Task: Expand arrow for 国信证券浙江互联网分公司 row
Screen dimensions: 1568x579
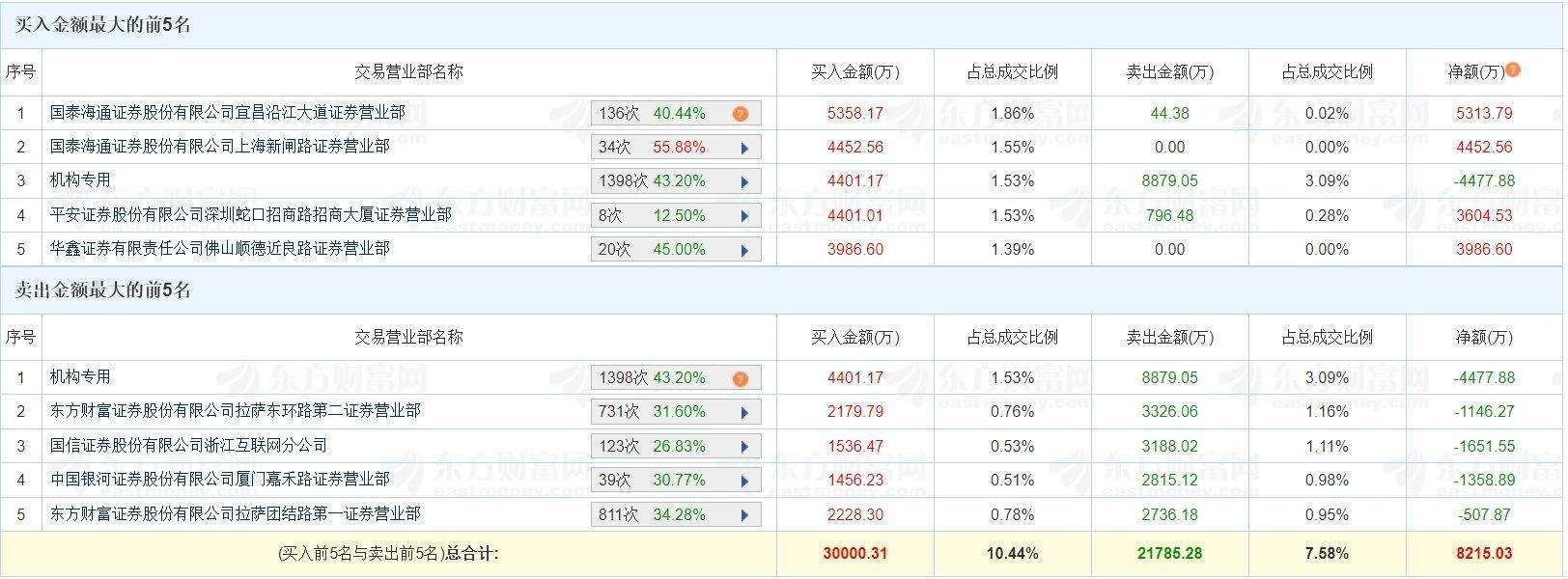Action: (x=744, y=447)
